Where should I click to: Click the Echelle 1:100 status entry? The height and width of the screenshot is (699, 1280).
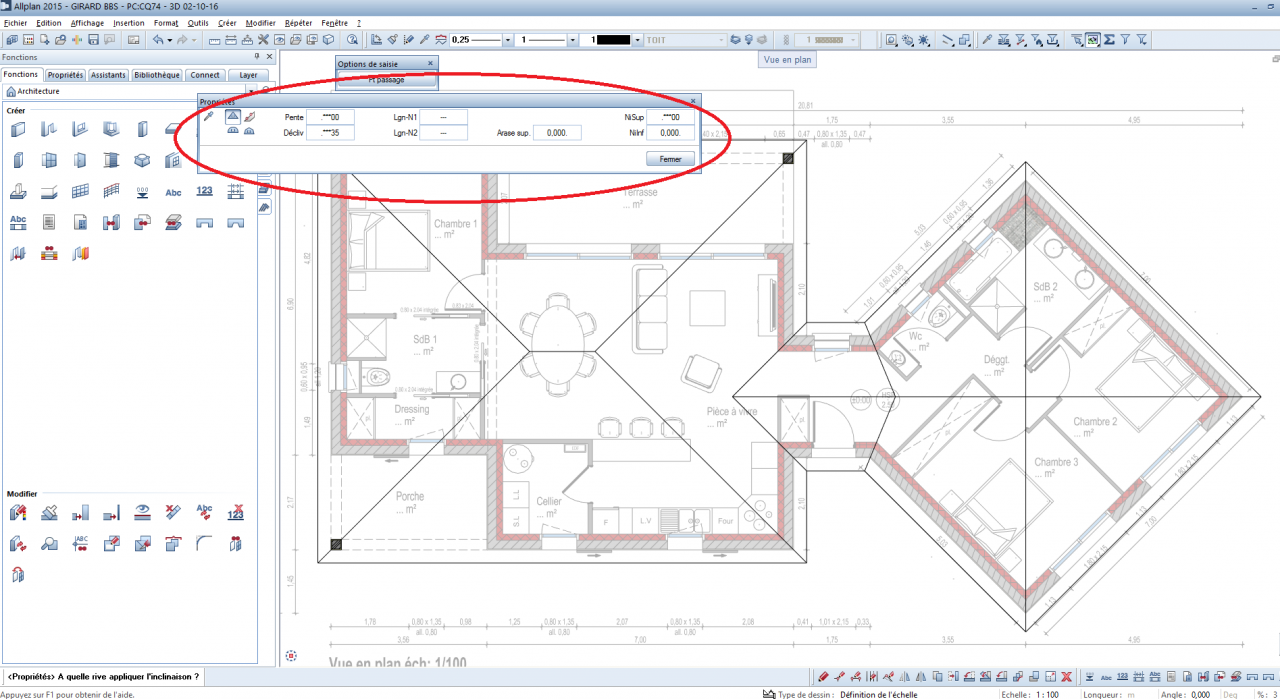point(1030,693)
